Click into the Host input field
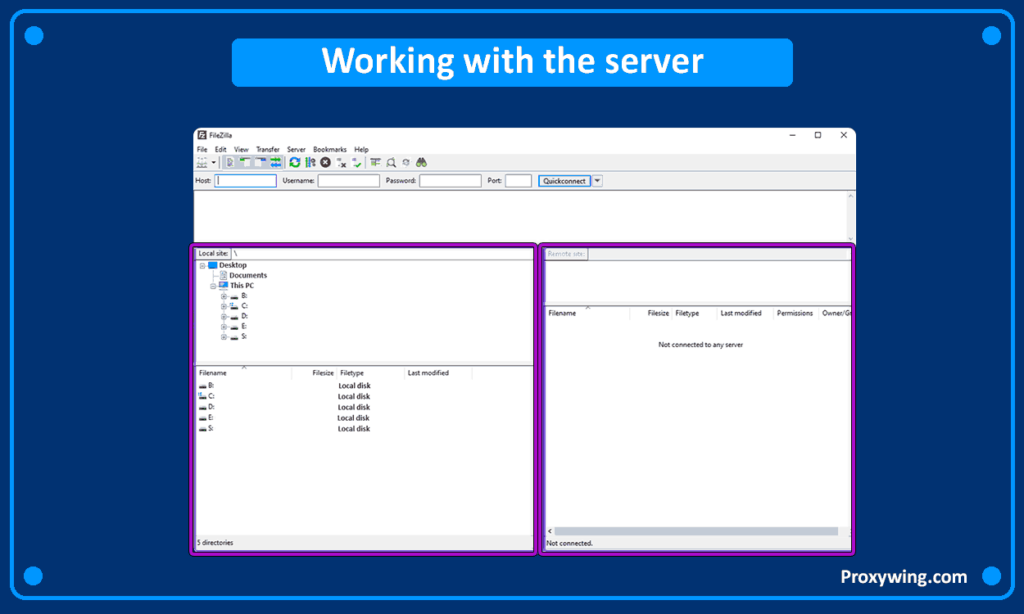Screen dimensions: 1024x614 [x=246, y=181]
